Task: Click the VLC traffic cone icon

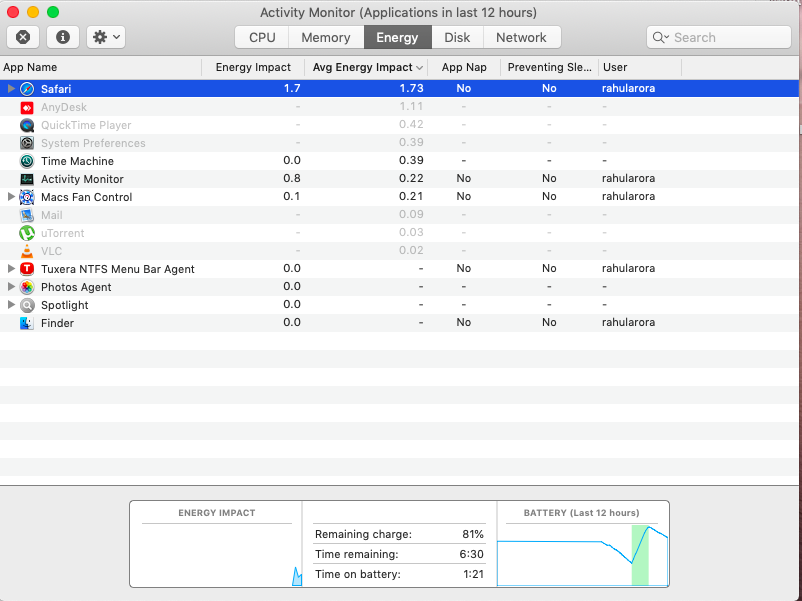Action: [27, 251]
